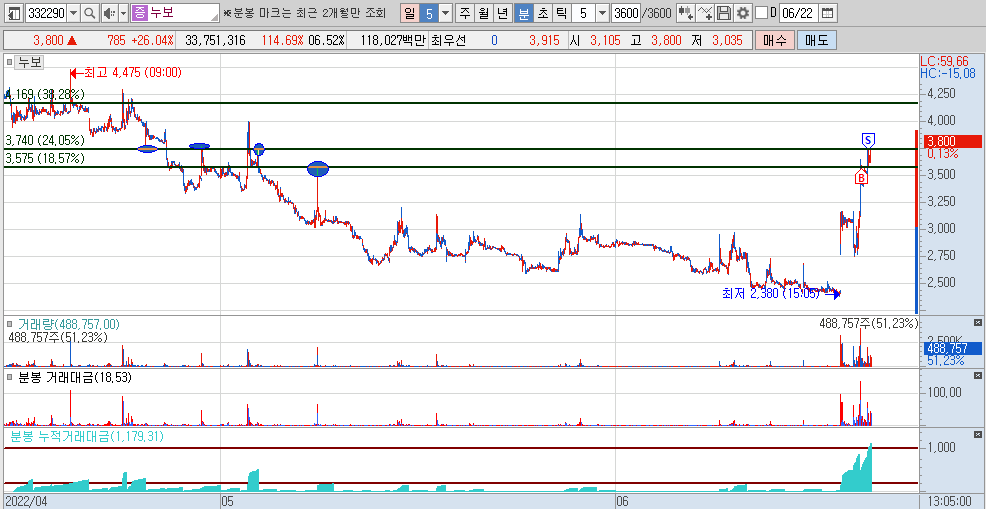Expand the stock code 332290 dropdown
986x509 pixels.
point(74,13)
